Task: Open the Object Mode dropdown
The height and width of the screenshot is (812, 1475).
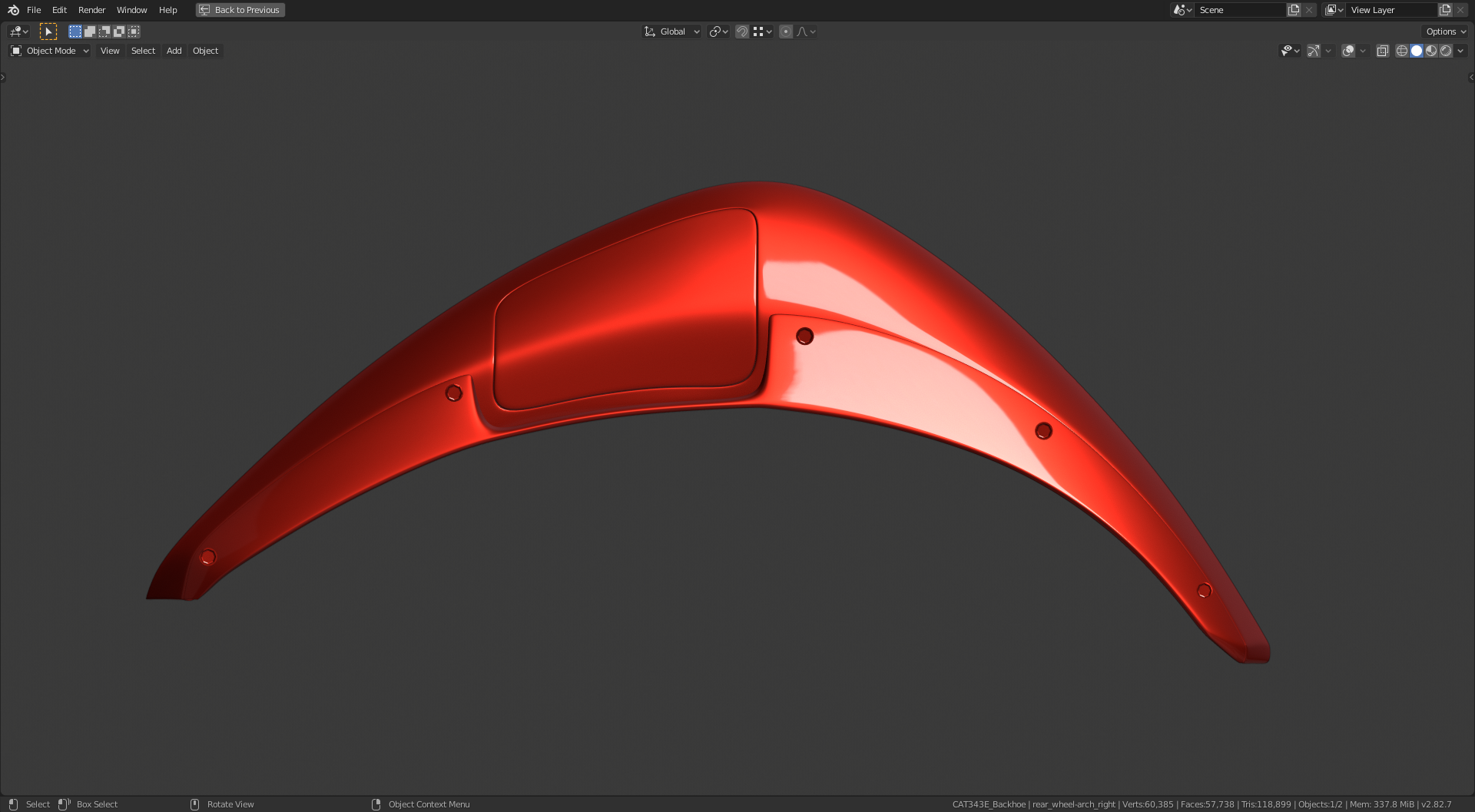Action: pyautogui.click(x=50, y=51)
